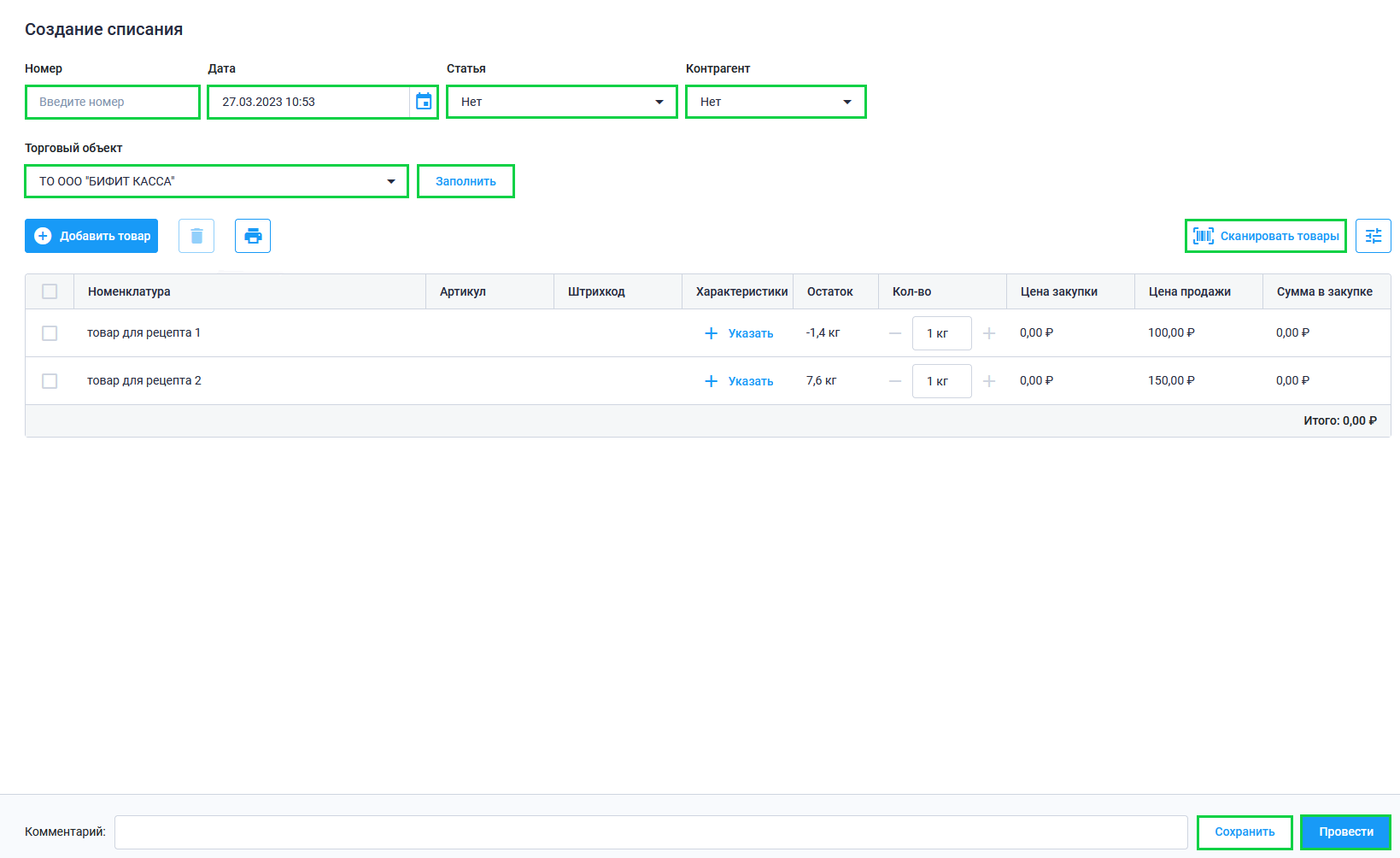The image size is (1400, 858).
Task: Sort by Номенклатура column header
Action: 129,291
